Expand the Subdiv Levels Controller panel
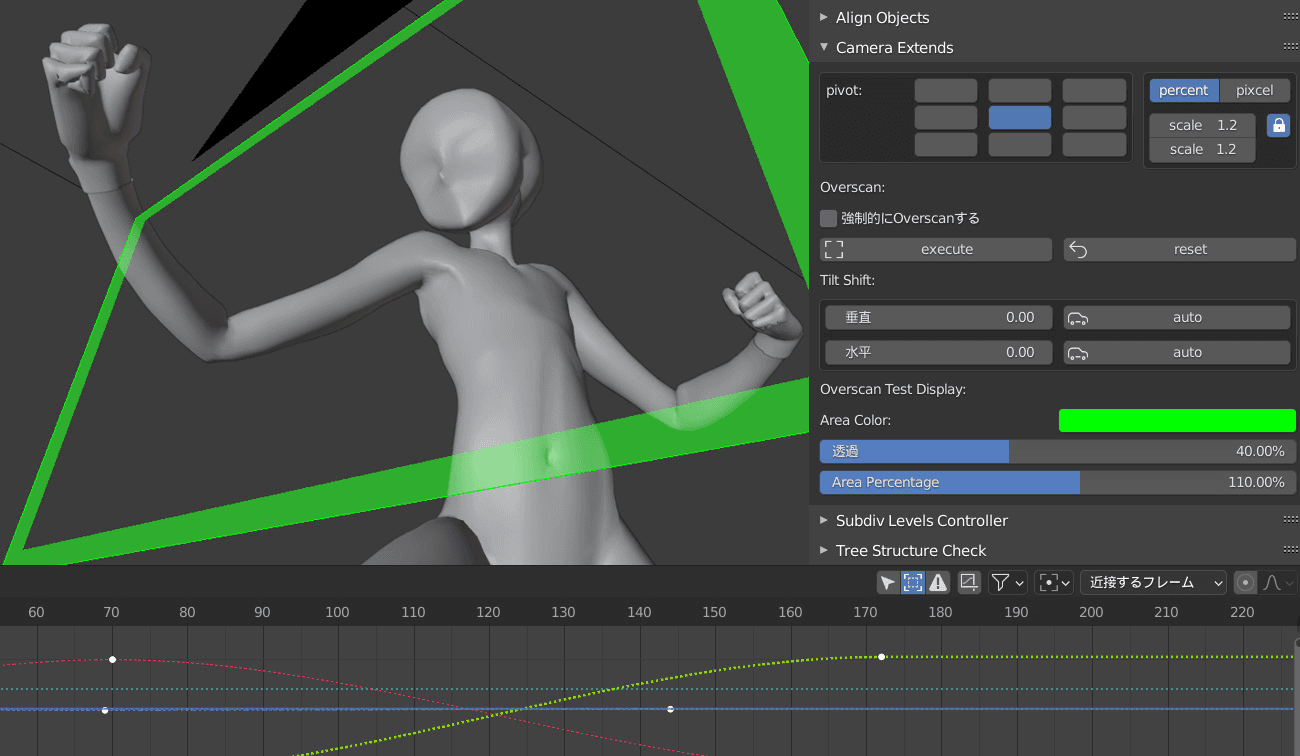 coord(921,520)
